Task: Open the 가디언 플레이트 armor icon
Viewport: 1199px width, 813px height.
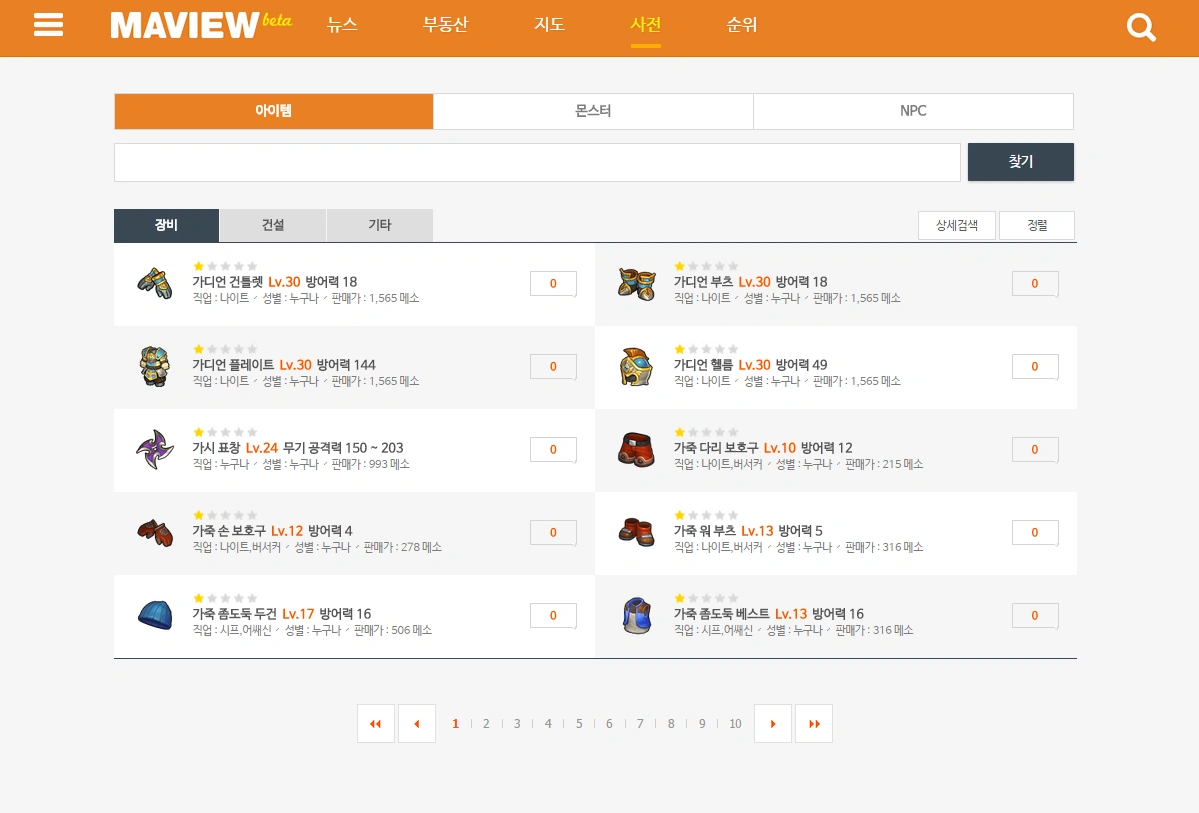Action: [x=155, y=366]
